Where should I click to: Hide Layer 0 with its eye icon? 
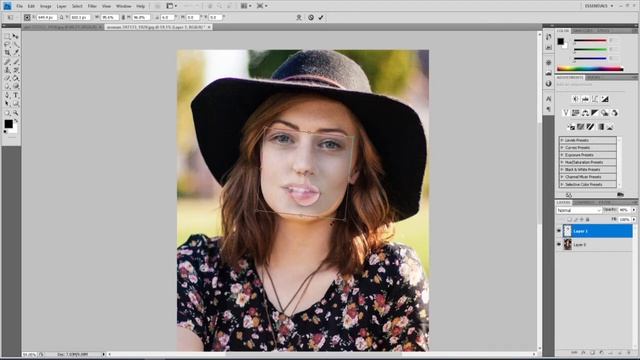pyautogui.click(x=559, y=244)
